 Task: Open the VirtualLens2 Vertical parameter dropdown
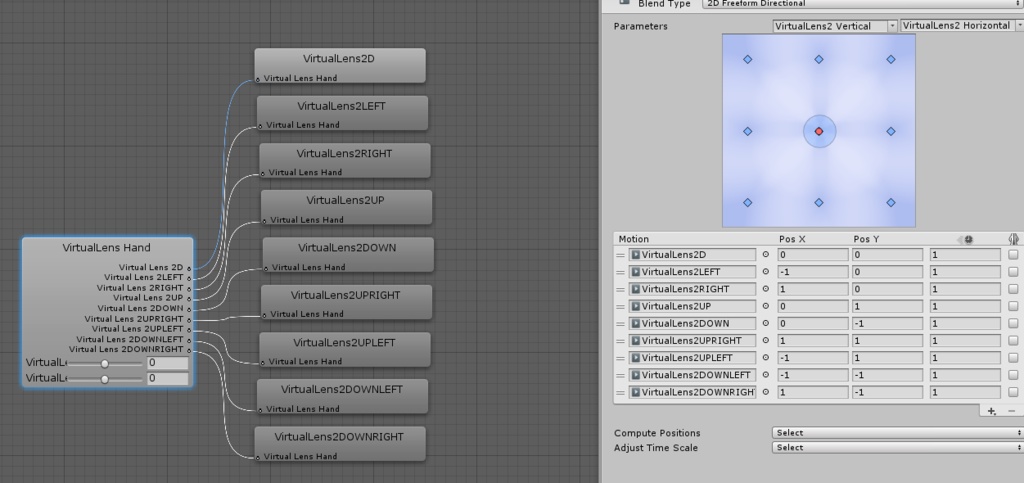tap(835, 26)
